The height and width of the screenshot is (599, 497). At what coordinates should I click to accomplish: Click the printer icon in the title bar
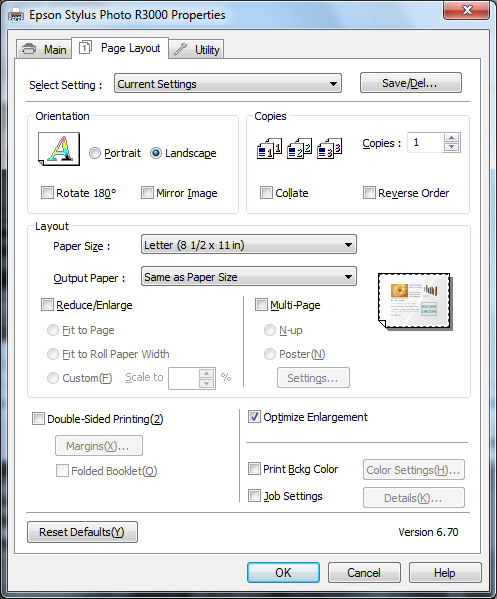point(16,16)
